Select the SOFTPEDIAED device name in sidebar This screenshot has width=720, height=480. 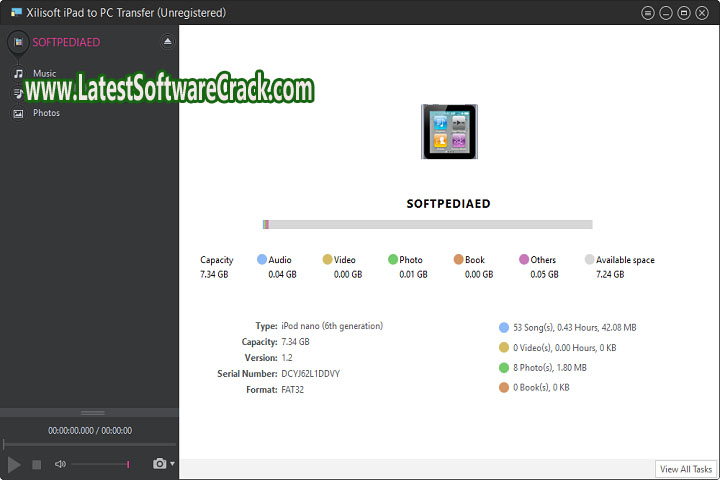coord(66,42)
